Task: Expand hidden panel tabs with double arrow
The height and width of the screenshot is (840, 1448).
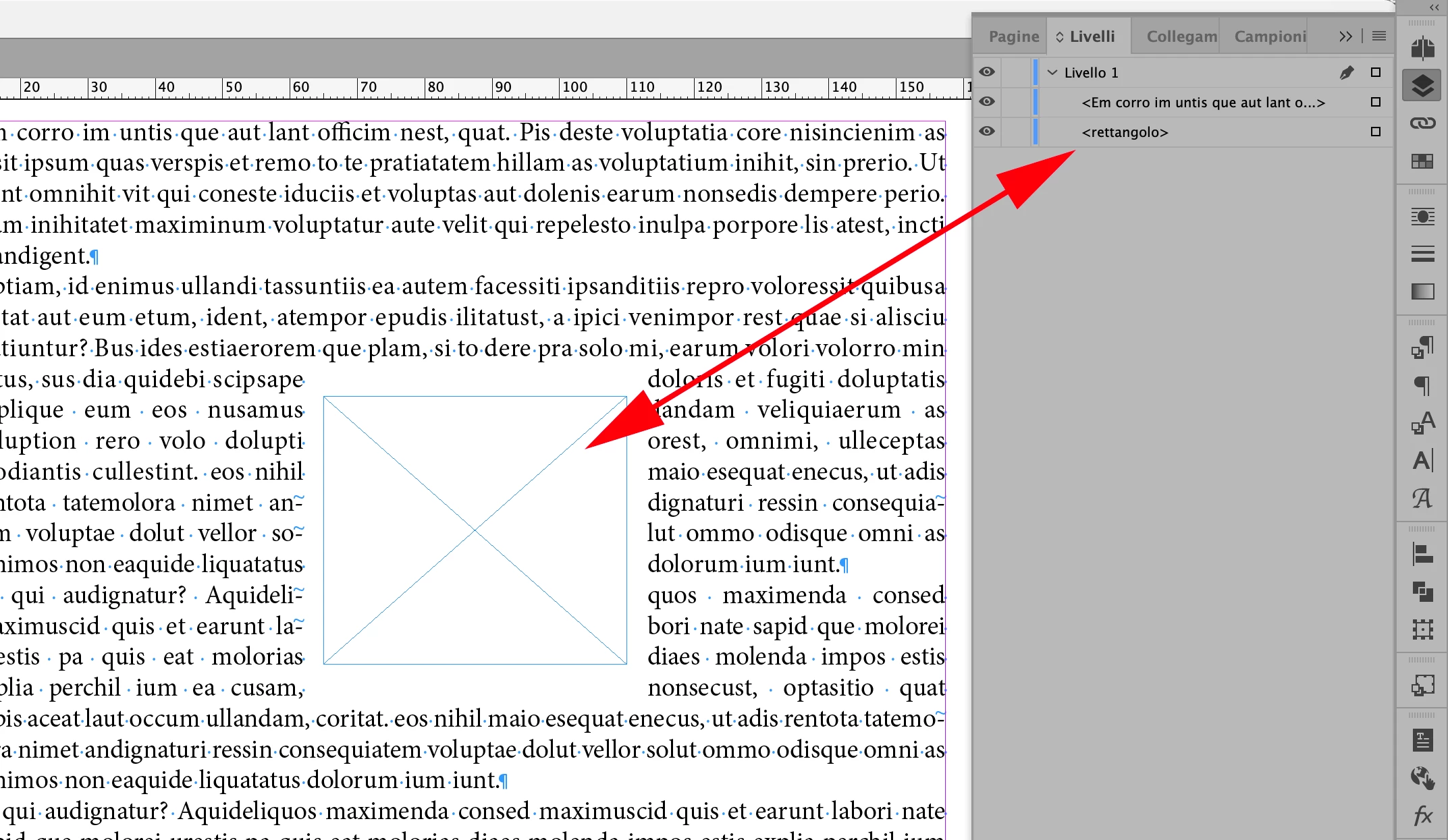Action: pos(1345,36)
